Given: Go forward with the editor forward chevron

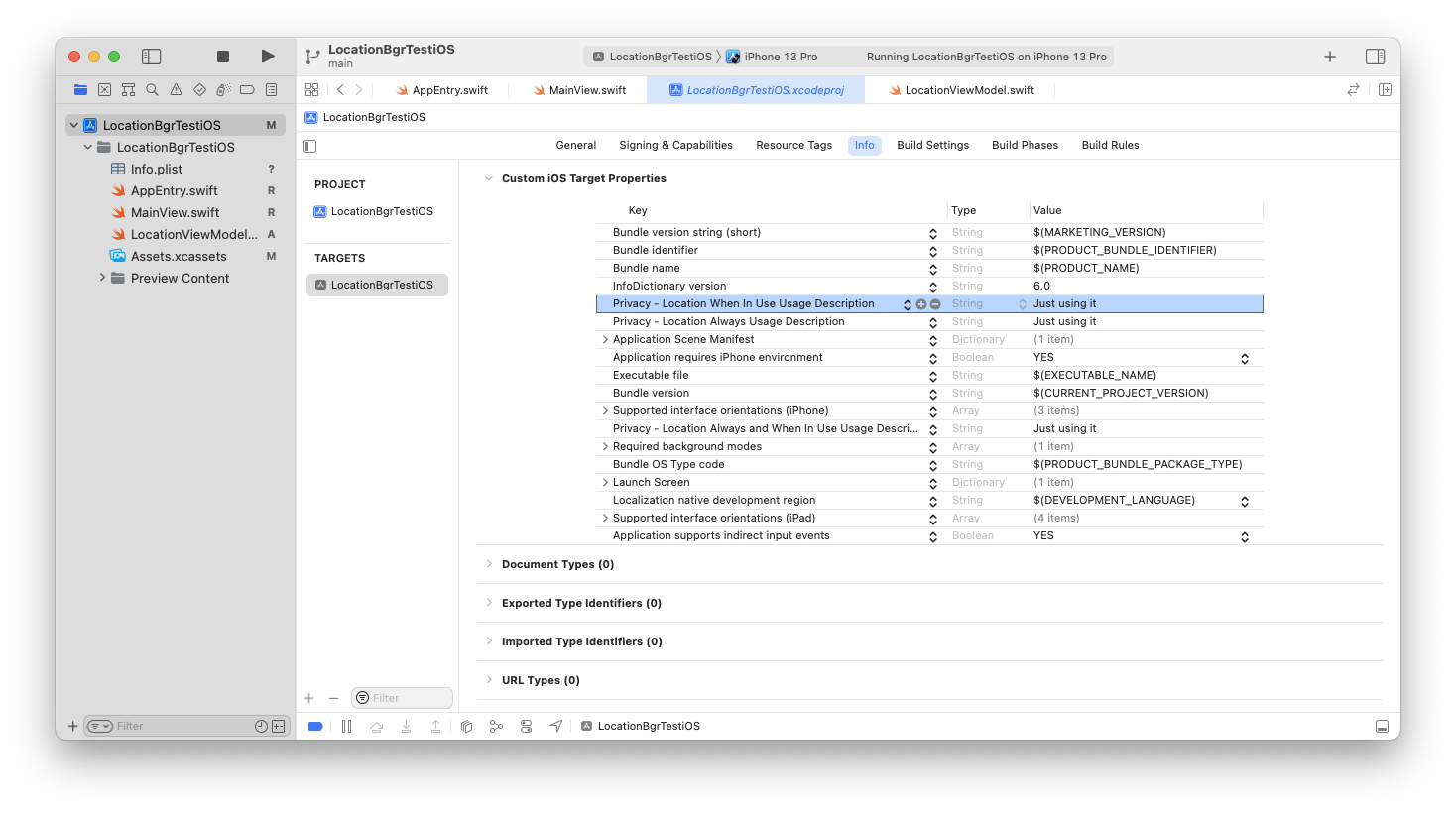Looking at the screenshot, I should coord(359,89).
